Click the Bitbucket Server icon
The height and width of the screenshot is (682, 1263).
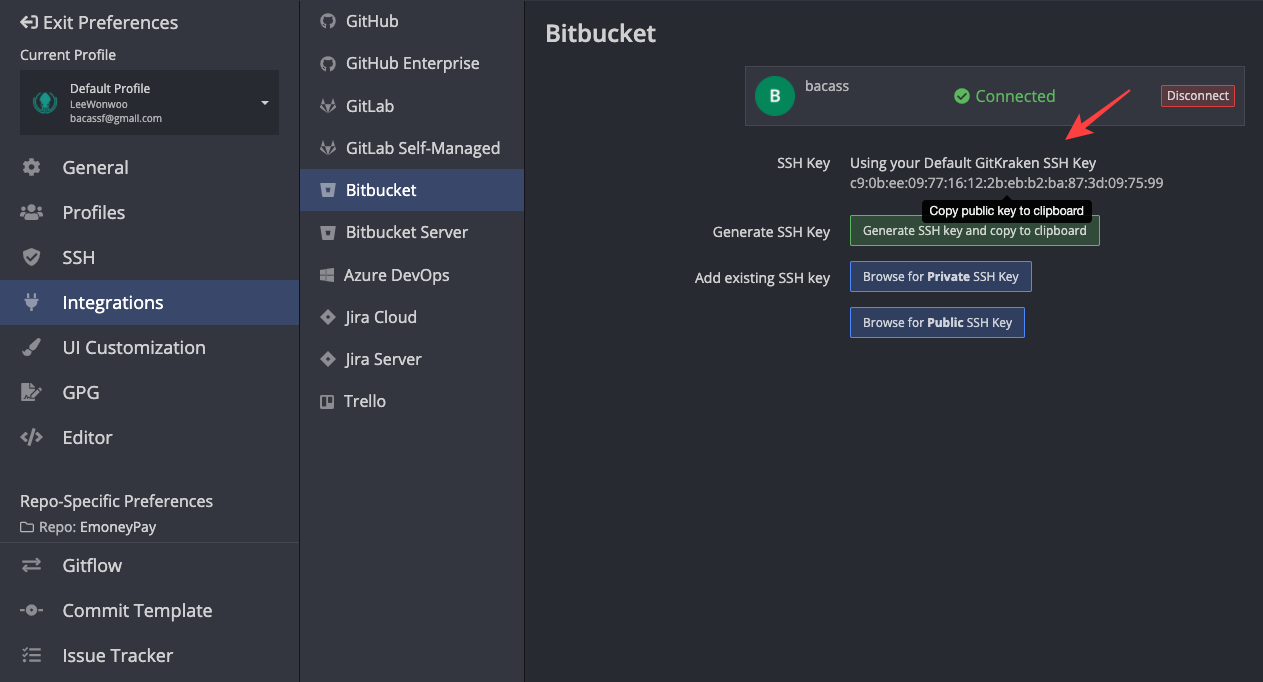pyautogui.click(x=327, y=232)
